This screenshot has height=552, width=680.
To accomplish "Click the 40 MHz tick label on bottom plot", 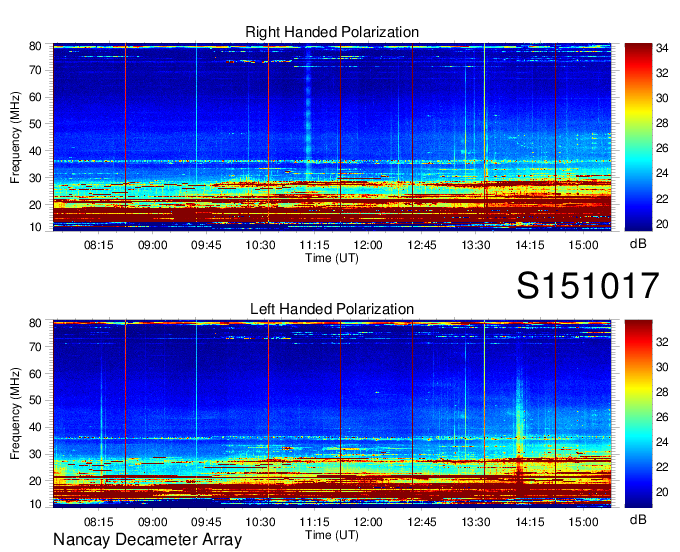I will (35, 427).
